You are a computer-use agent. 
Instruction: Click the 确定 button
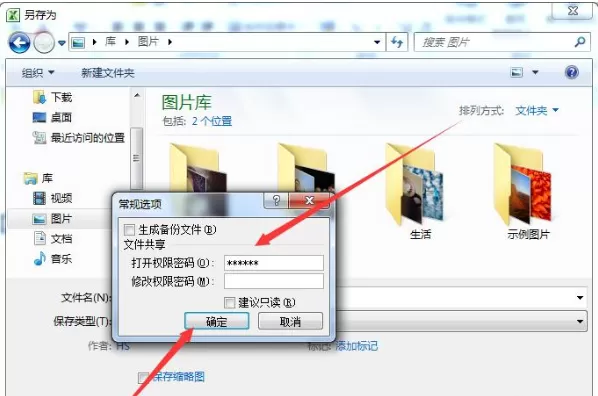pyautogui.click(x=217, y=321)
